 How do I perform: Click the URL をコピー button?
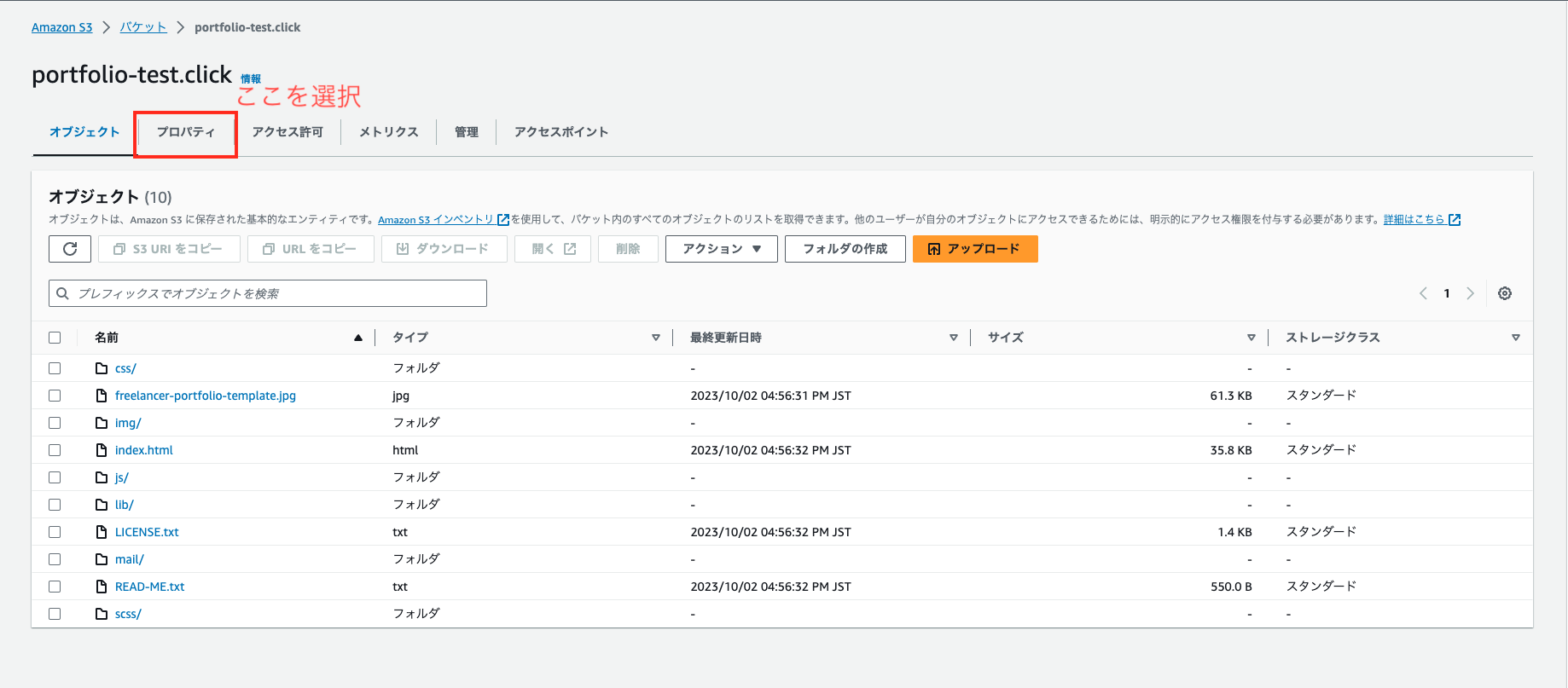pos(311,249)
